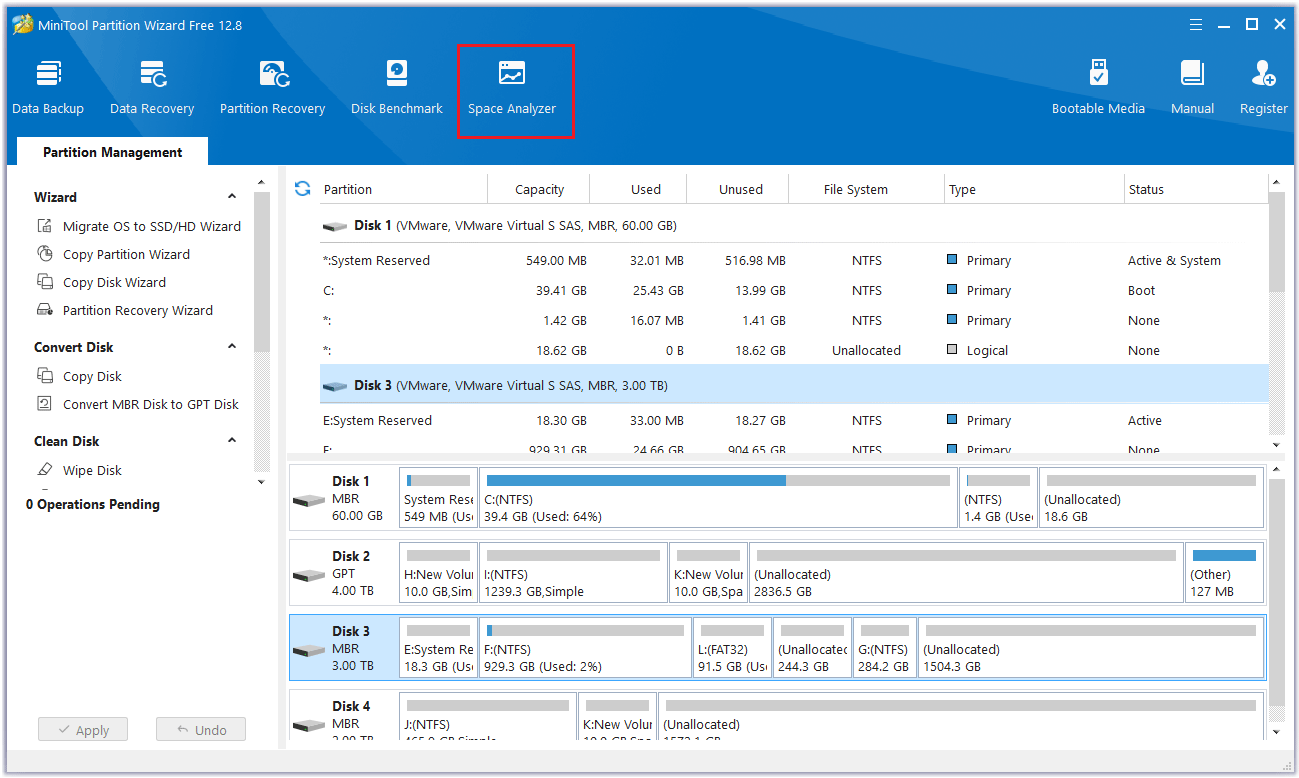Select the Disk 1 header row in table
The width and height of the screenshot is (1299, 778).
tap(794, 226)
